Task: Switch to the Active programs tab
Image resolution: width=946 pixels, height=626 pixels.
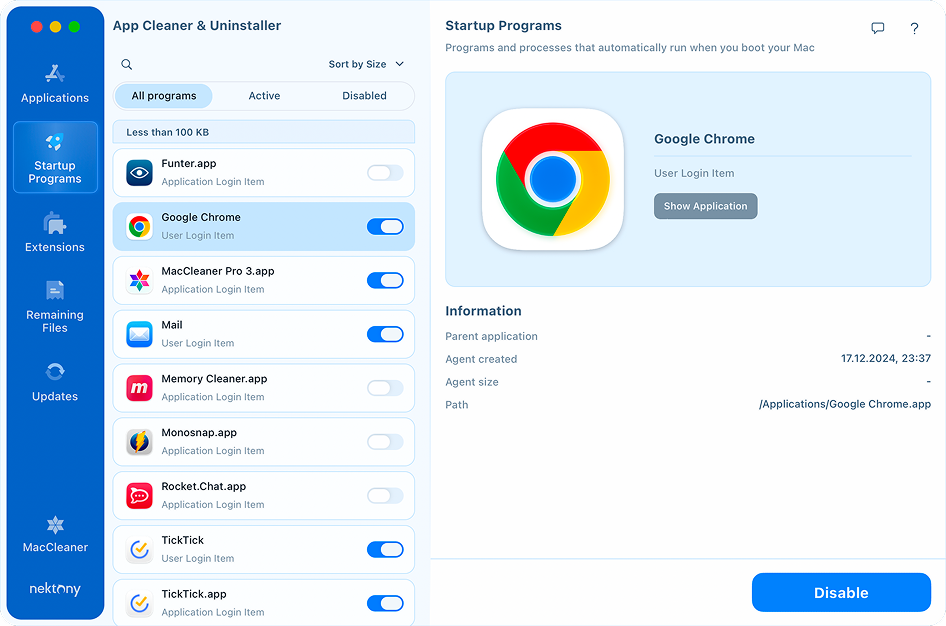Action: click(264, 95)
